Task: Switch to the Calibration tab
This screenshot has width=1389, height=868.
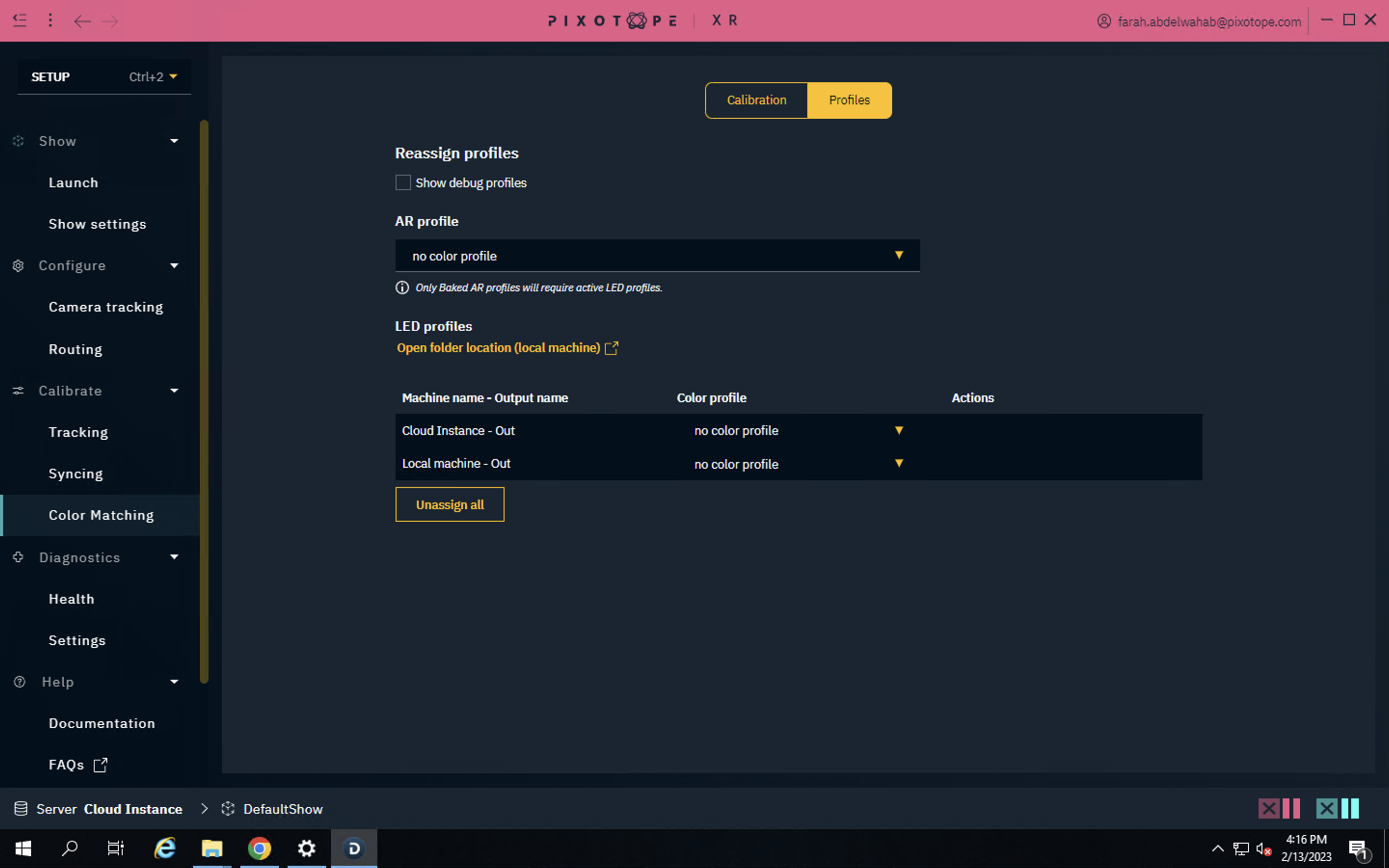Action: pos(757,100)
